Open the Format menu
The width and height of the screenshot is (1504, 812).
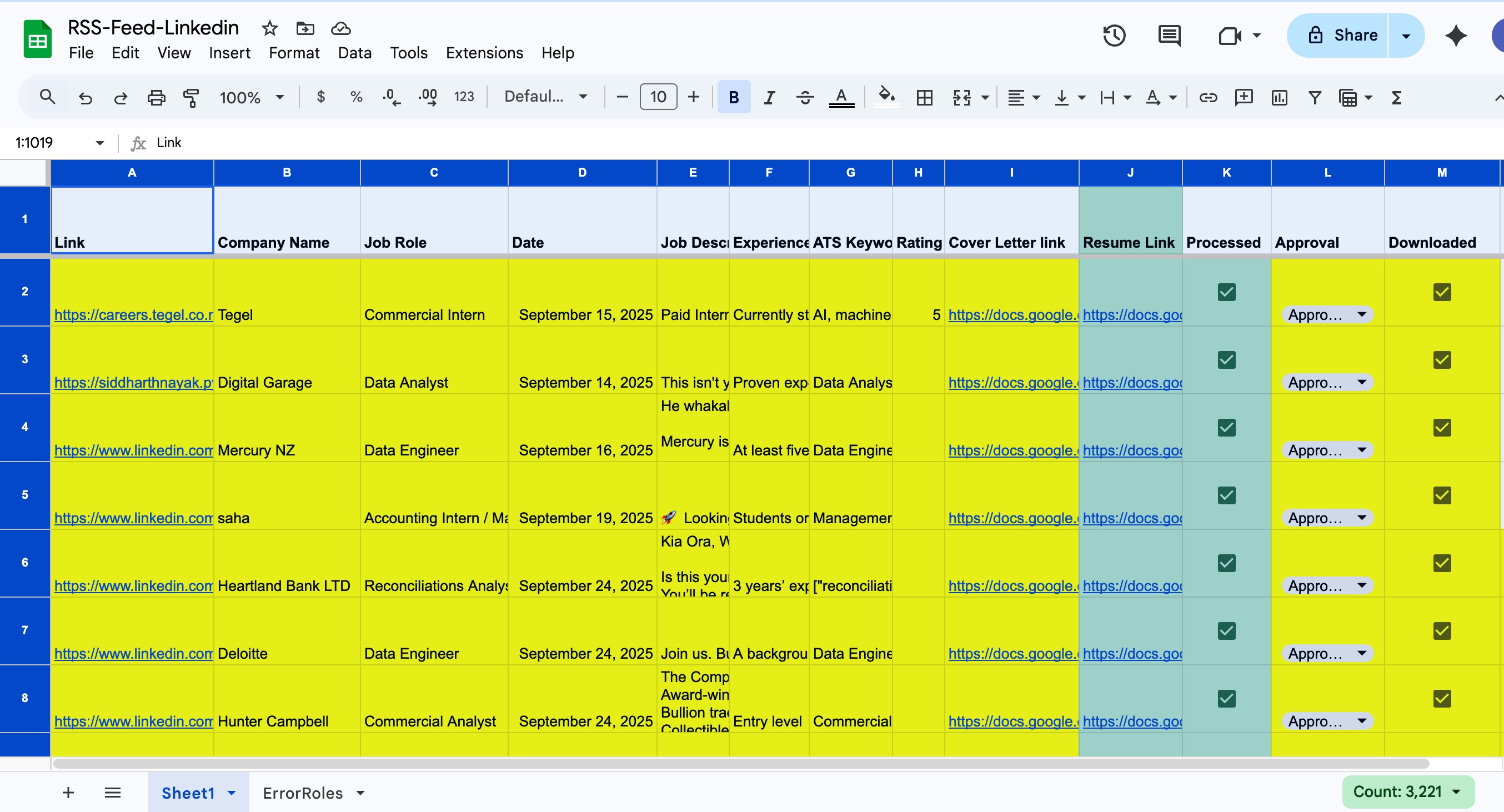[294, 53]
